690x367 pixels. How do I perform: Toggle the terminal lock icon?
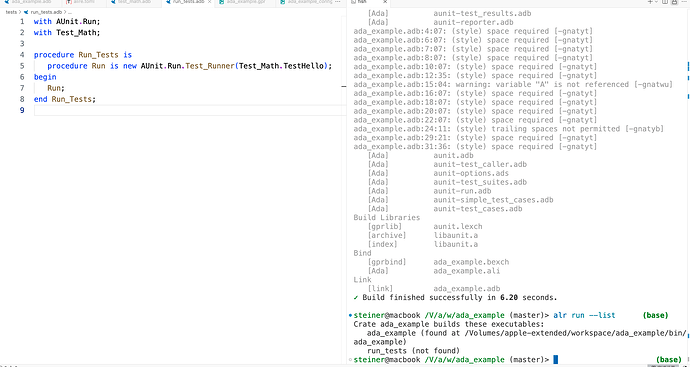(x=674, y=2)
